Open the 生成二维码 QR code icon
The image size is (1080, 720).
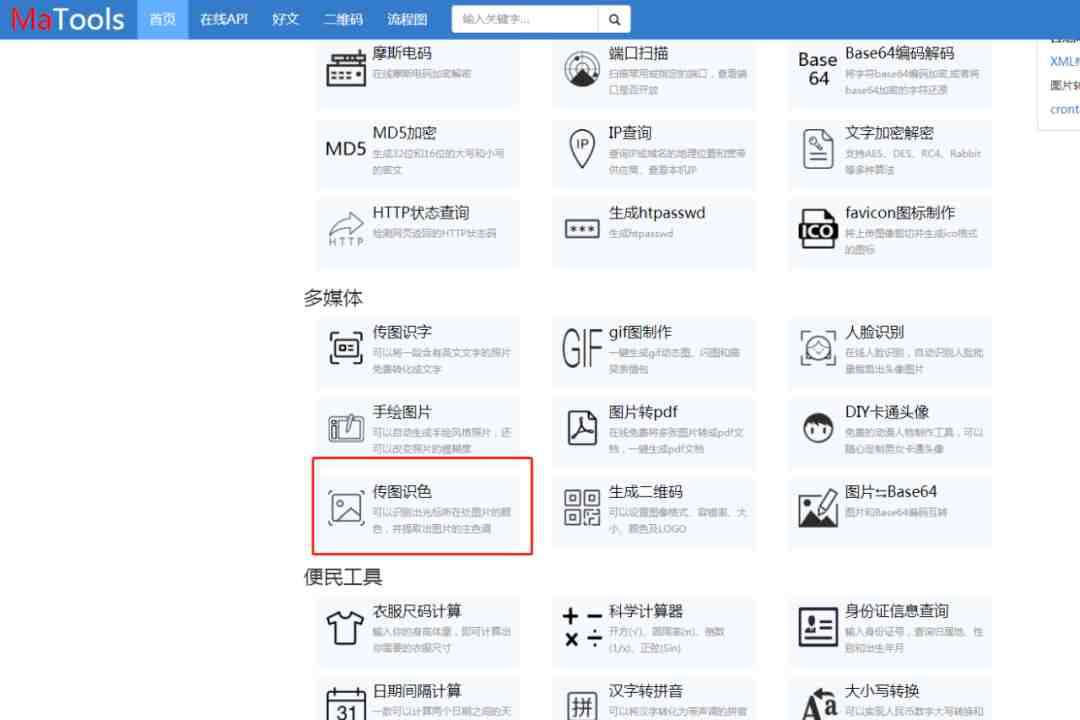(x=582, y=508)
